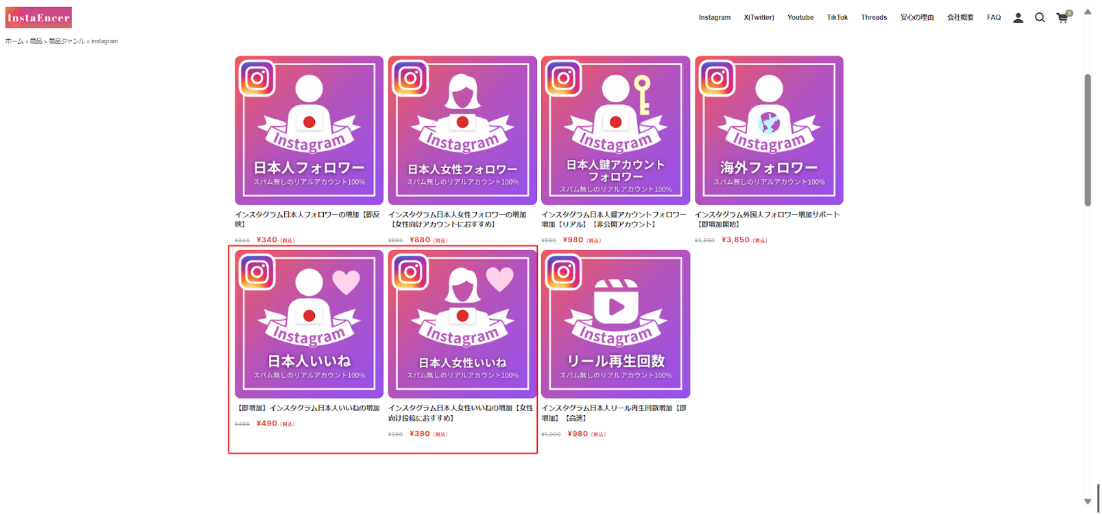Open title 【即増加】インスタグラム日本人いいねの増加

pos(307,408)
